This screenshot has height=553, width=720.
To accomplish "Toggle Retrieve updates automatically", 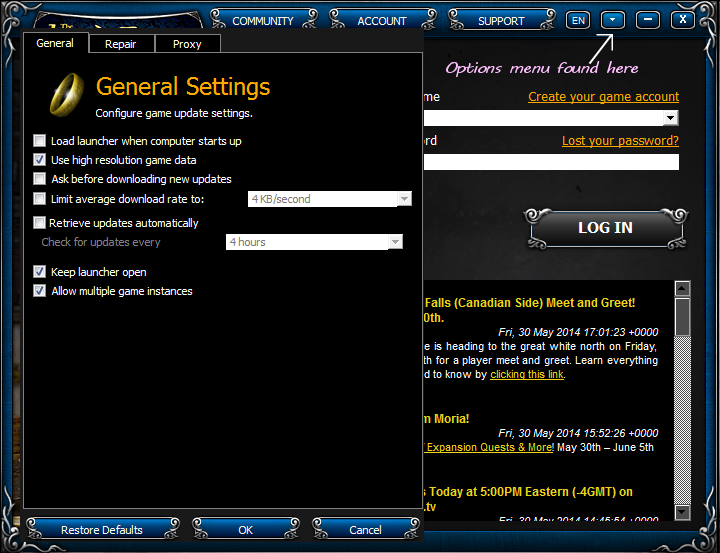I will coord(39,223).
